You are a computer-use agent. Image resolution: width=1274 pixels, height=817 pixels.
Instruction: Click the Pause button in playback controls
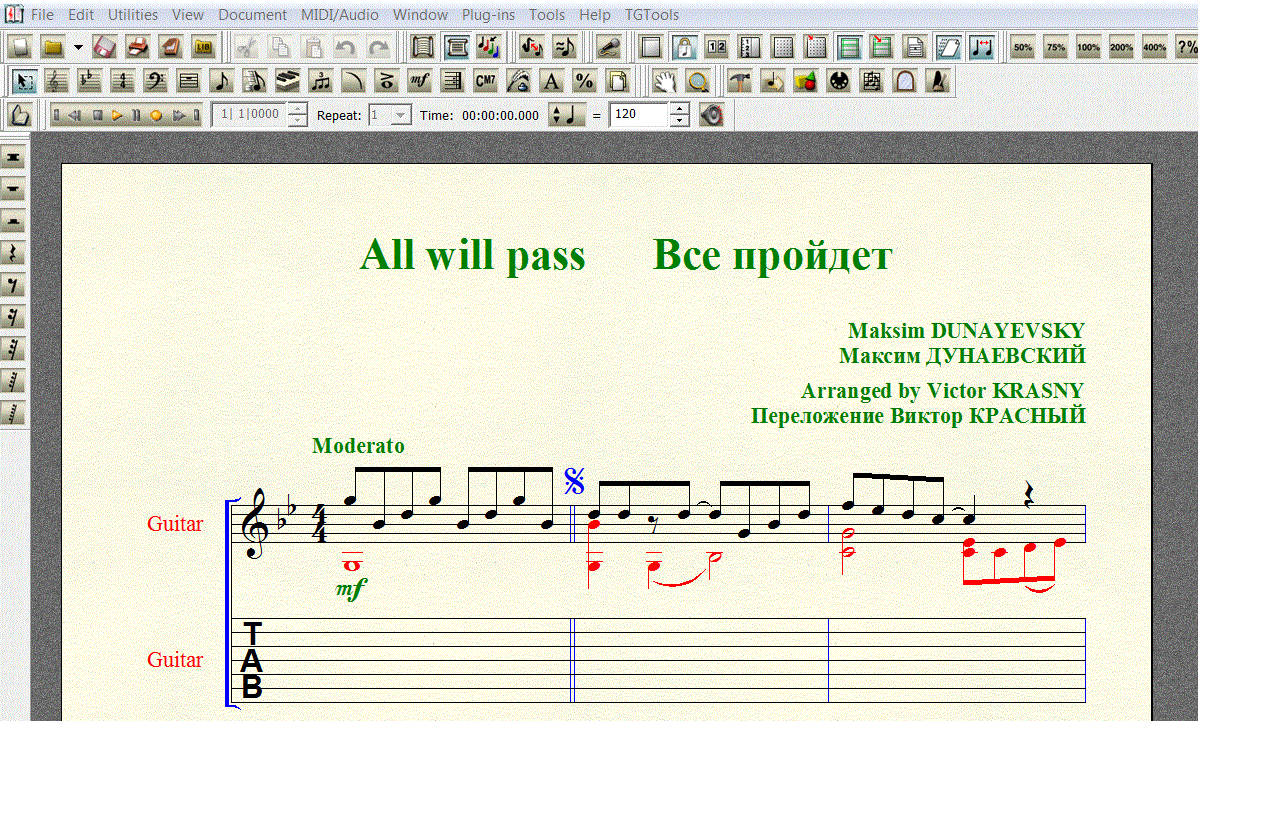136,115
